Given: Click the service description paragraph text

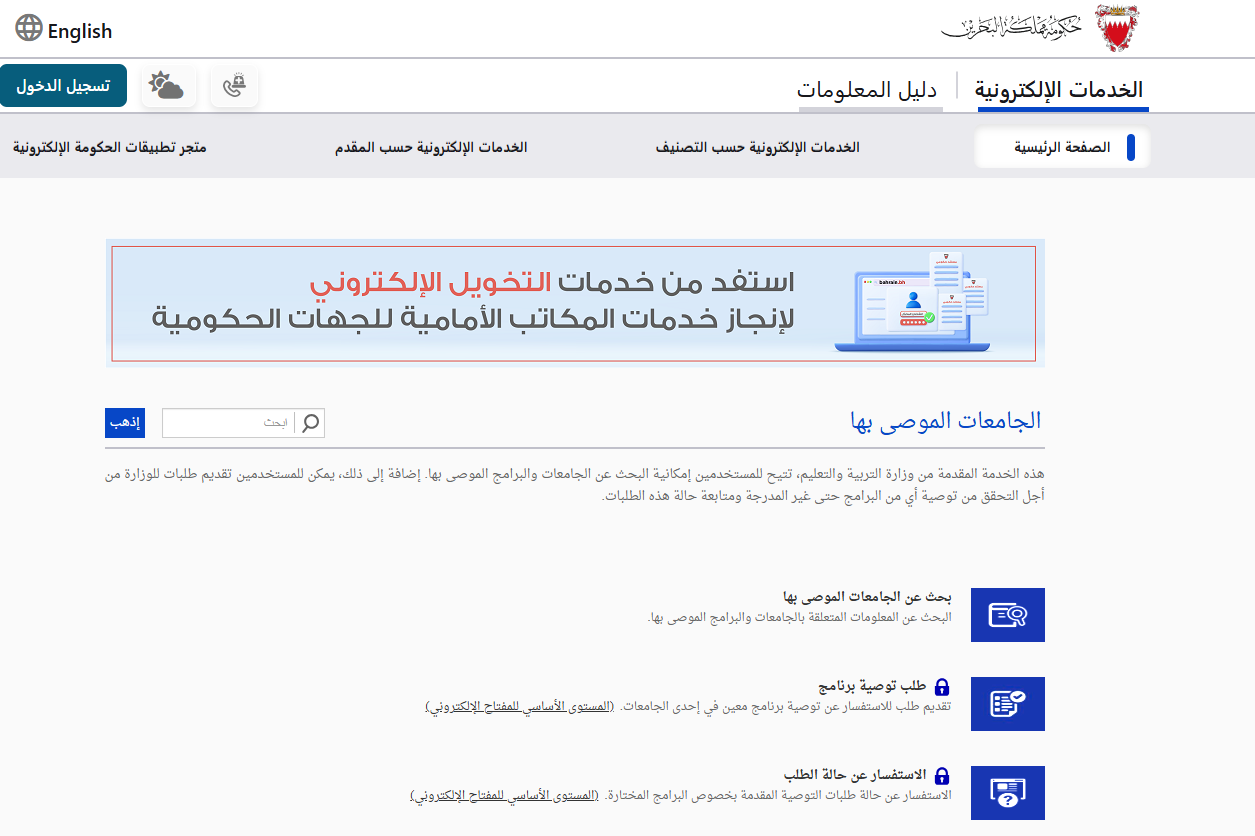Looking at the screenshot, I should (x=575, y=484).
